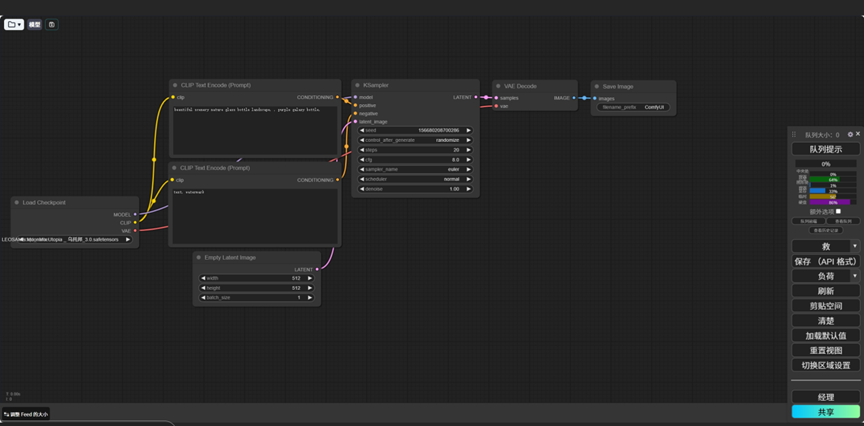The width and height of the screenshot is (864, 426).
Task: Click the KSampler LATENT output connector
Action: pyautogui.click(x=476, y=97)
